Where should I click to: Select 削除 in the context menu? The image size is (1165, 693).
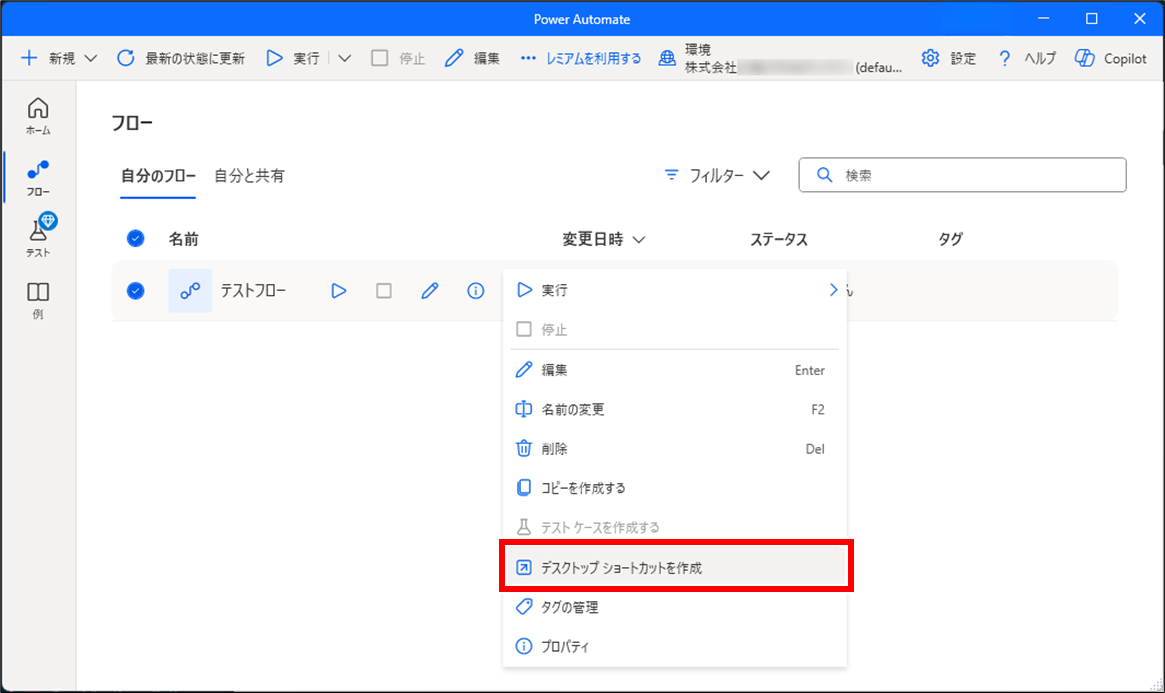coord(555,449)
